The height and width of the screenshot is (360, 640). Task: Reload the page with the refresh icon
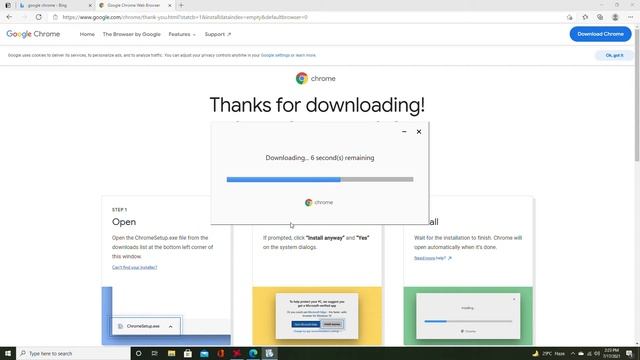point(38,17)
